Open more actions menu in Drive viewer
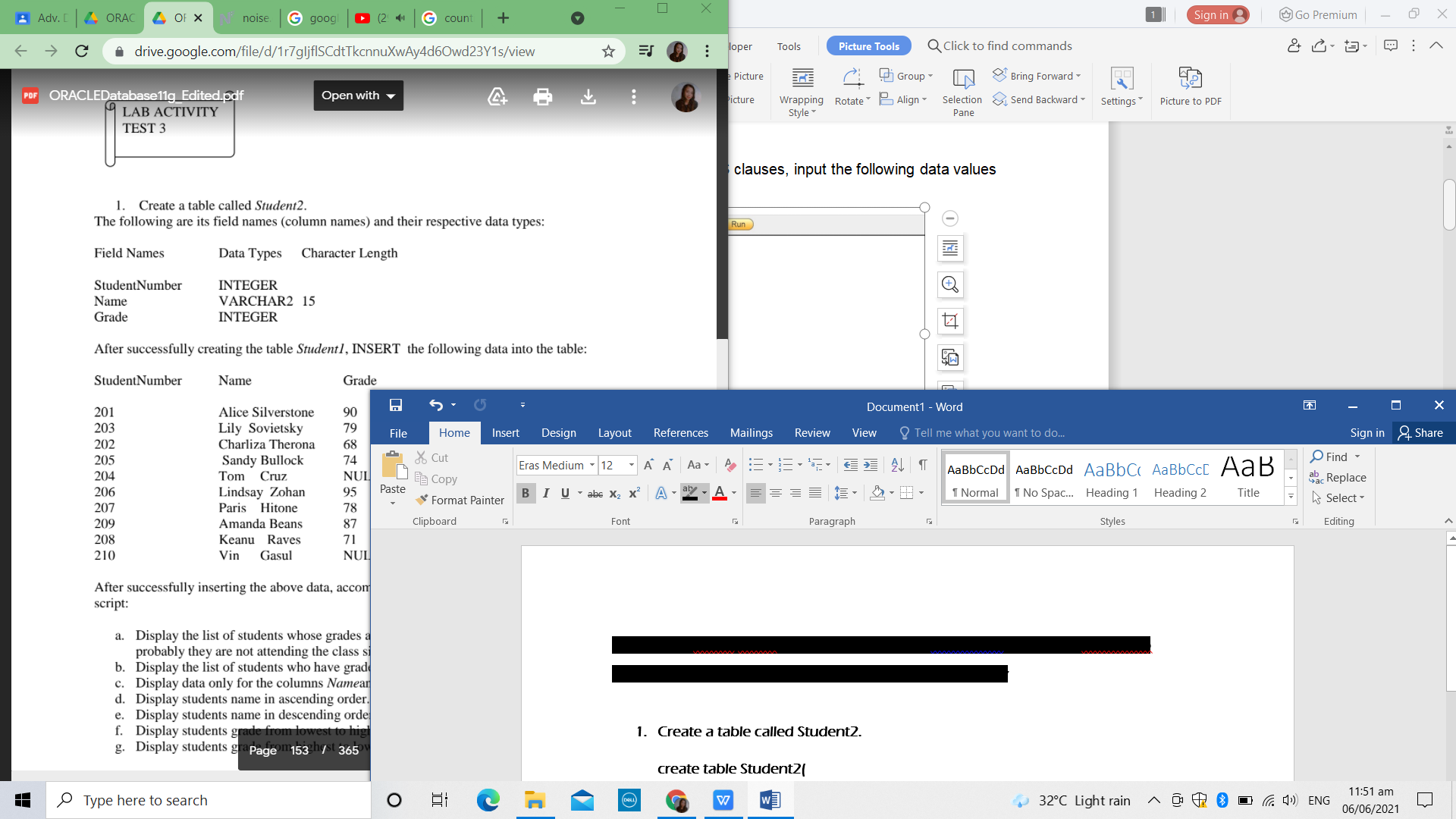Screen dimensions: 1456x819 click(x=634, y=96)
